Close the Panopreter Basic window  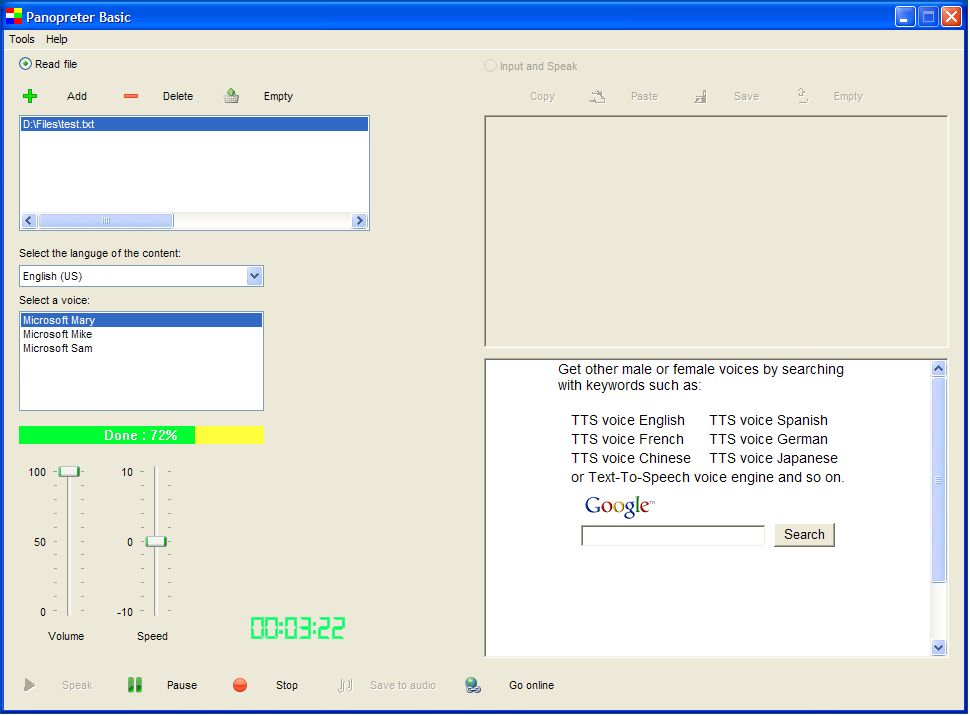tap(951, 17)
